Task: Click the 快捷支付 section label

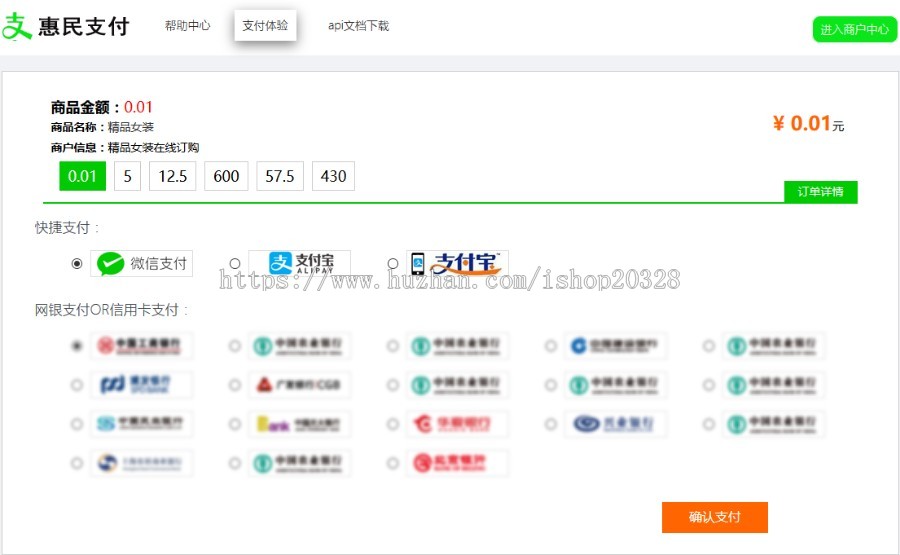Action: (x=67, y=228)
